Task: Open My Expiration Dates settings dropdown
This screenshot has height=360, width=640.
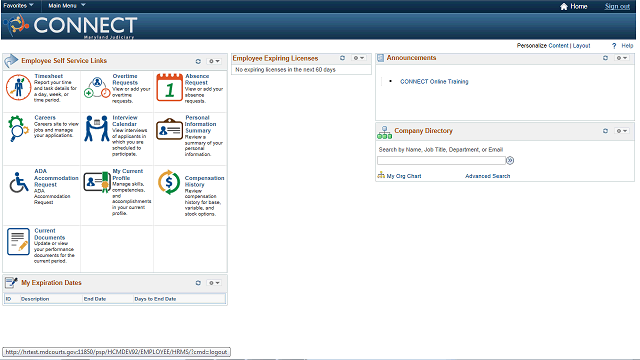Action: [214, 283]
